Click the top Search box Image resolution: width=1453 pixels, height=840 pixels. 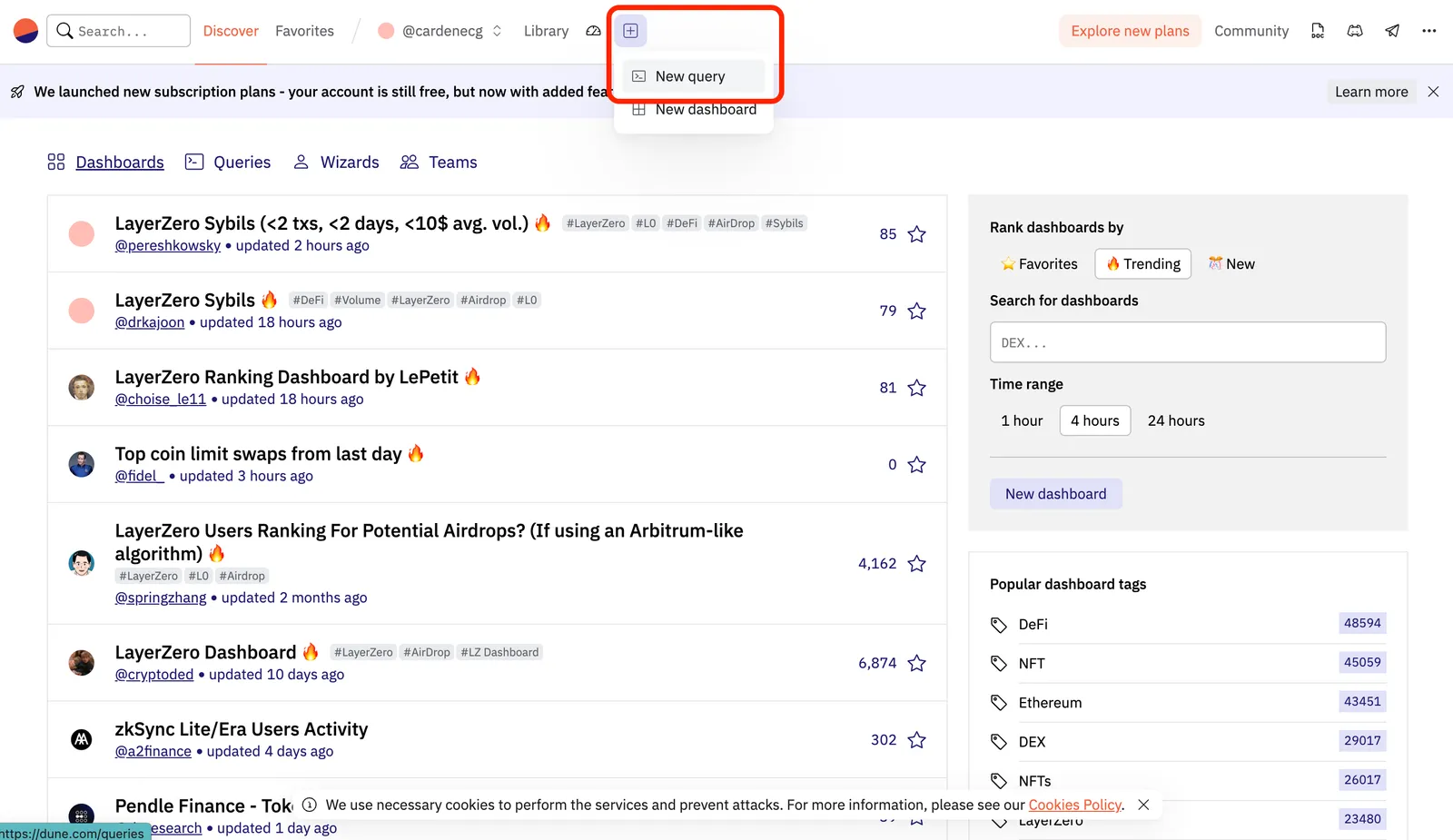119,31
